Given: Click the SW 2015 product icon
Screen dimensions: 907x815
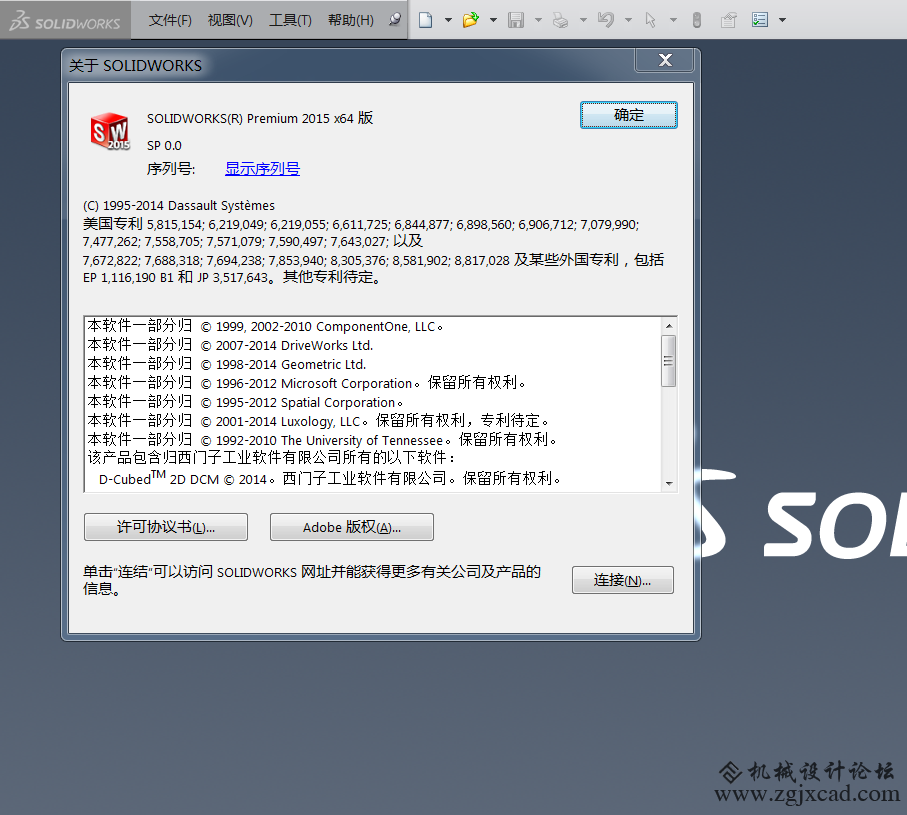Looking at the screenshot, I should (110, 131).
